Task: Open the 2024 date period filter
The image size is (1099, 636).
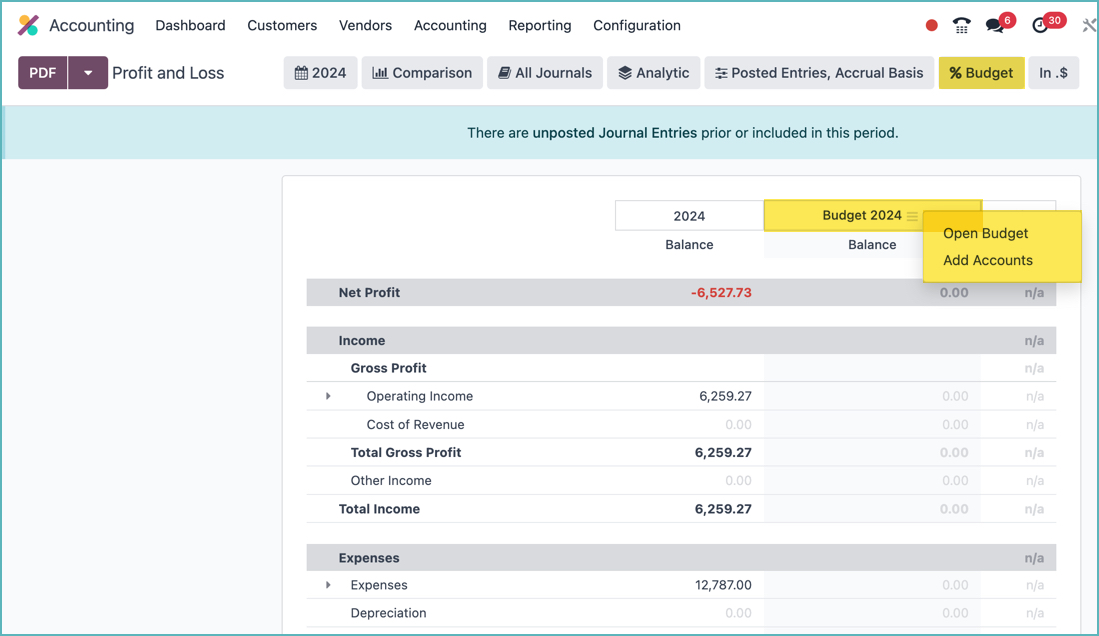Action: coord(320,73)
